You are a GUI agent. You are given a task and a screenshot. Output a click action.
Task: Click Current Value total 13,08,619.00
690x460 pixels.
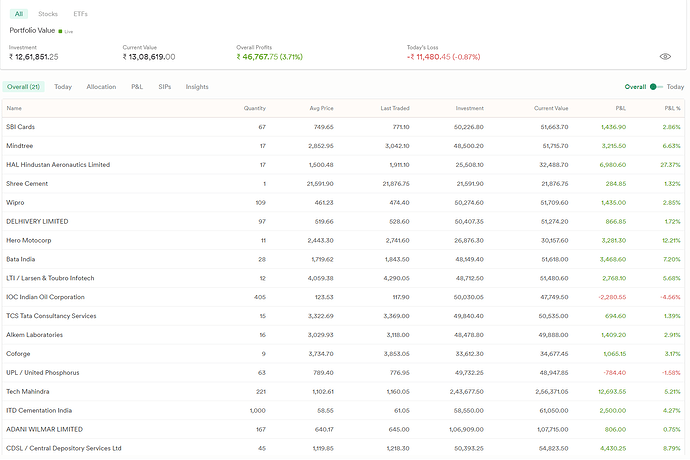pyautogui.click(x=149, y=57)
